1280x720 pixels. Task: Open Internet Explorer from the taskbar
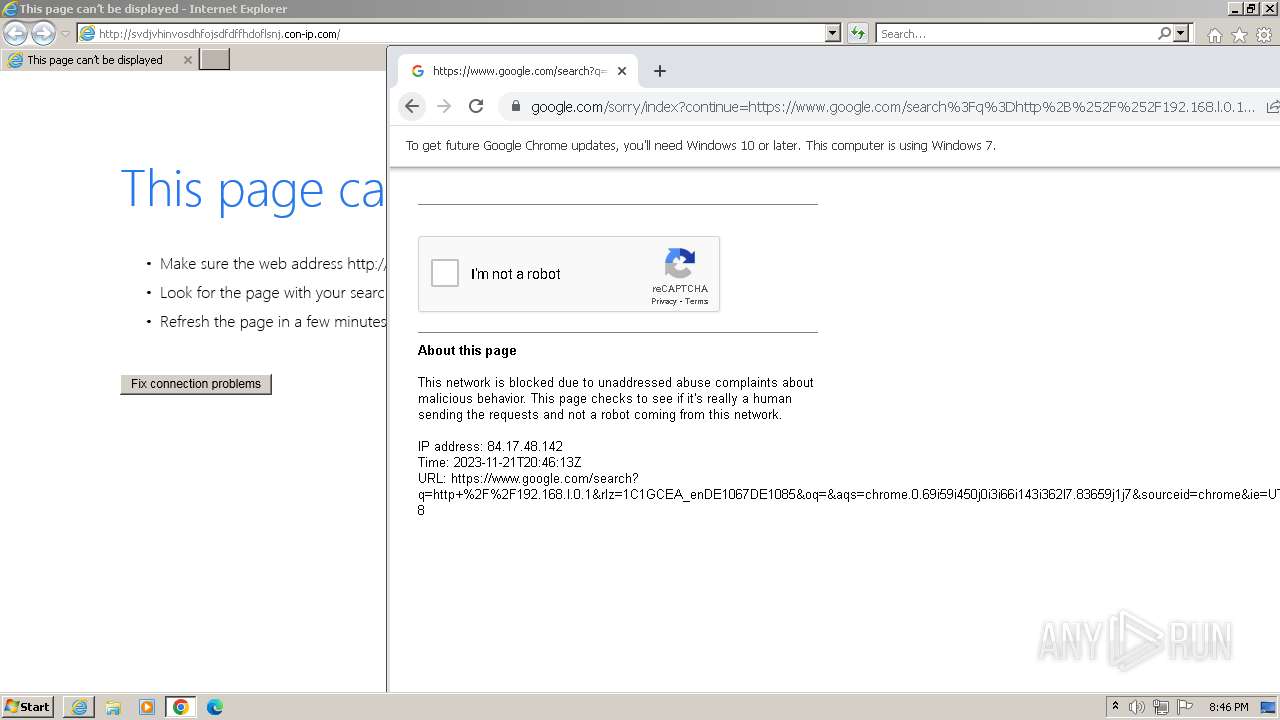79,707
